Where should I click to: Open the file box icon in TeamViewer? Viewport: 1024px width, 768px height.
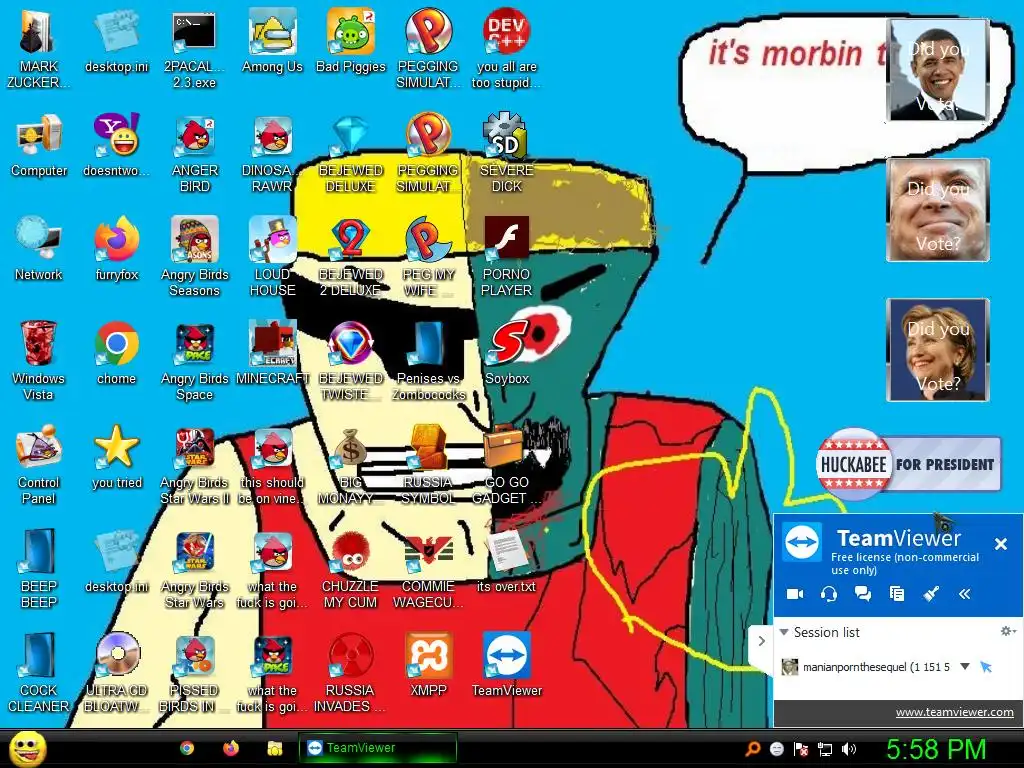pyautogui.click(x=897, y=594)
